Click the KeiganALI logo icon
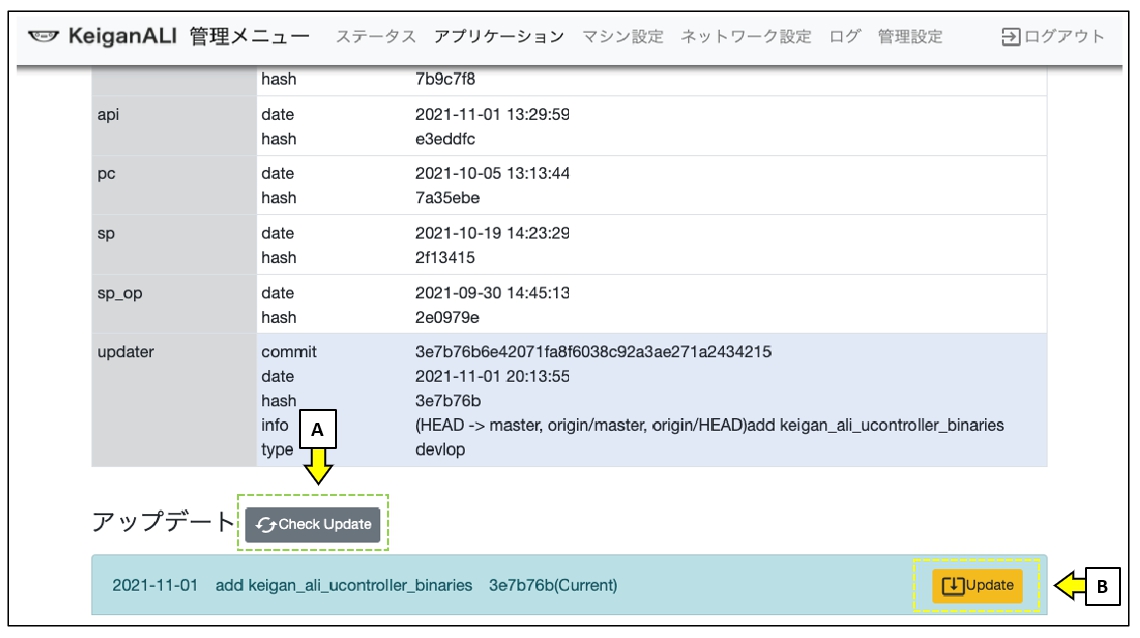This screenshot has height=638, width=1140. [x=44, y=37]
